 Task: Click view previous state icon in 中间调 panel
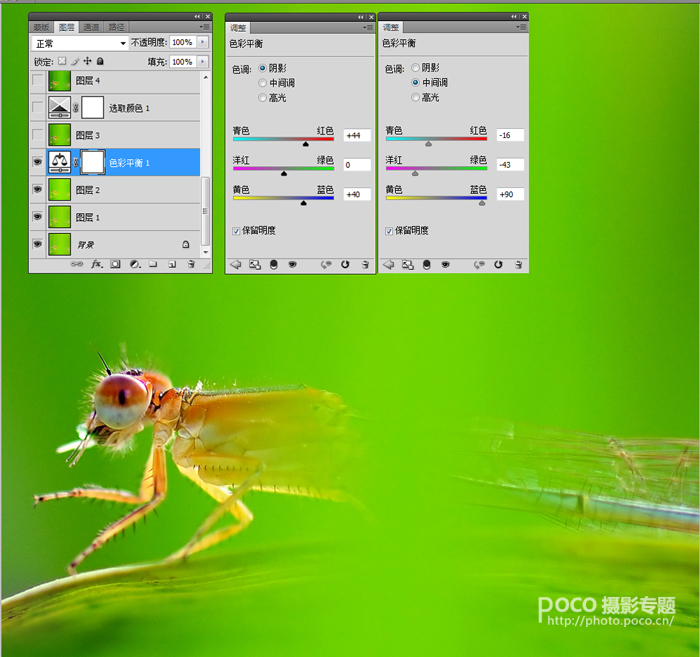[x=479, y=265]
